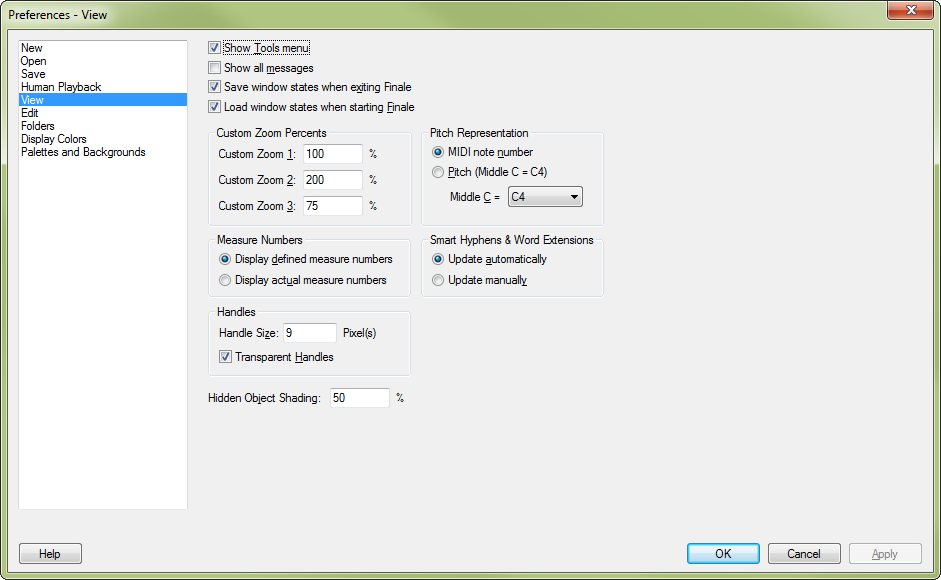Apply the current preferences
Viewport: 941px width, 580px height.
885,553
